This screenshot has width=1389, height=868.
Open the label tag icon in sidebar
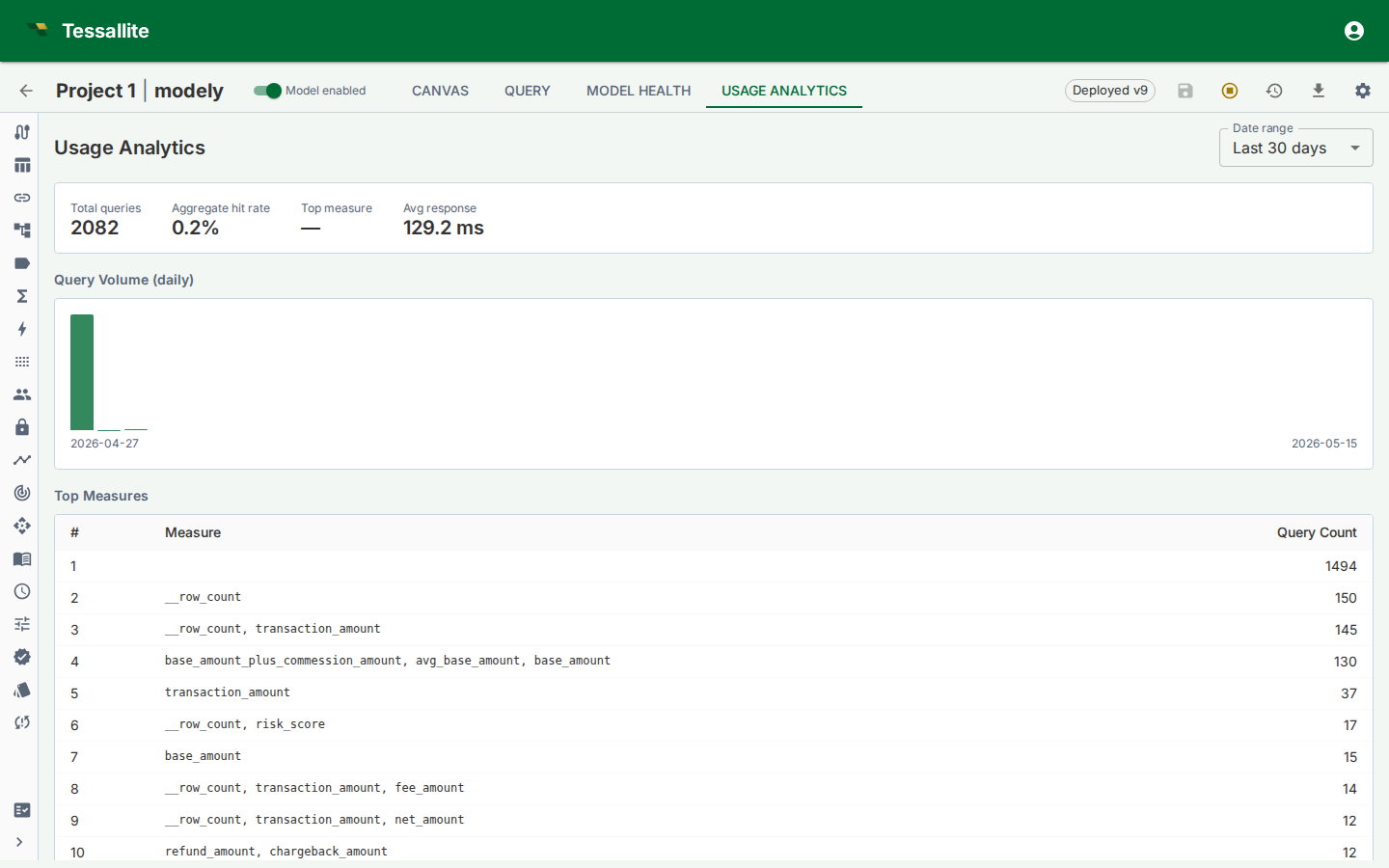point(22,263)
